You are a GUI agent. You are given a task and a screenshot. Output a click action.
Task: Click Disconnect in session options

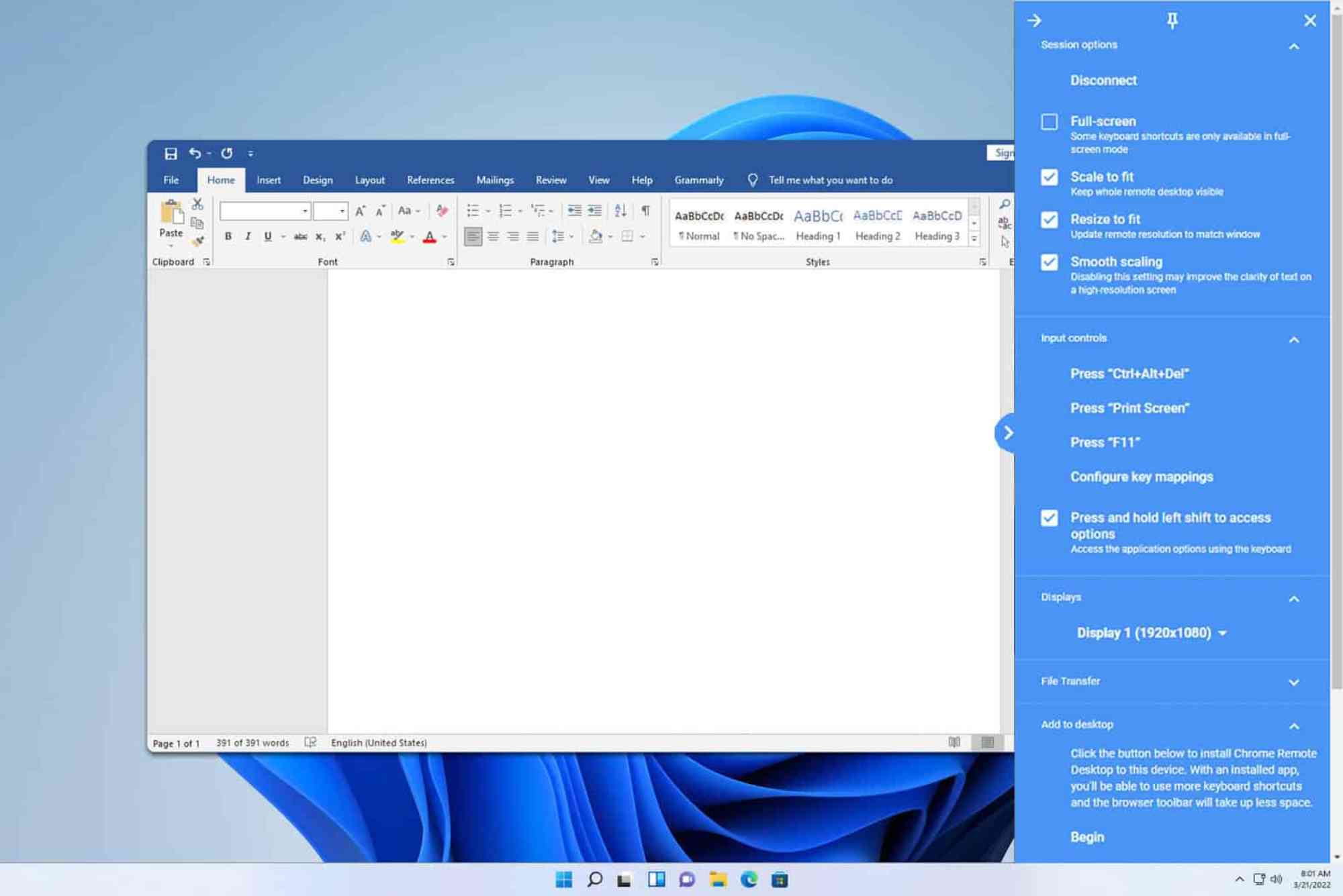click(x=1103, y=81)
